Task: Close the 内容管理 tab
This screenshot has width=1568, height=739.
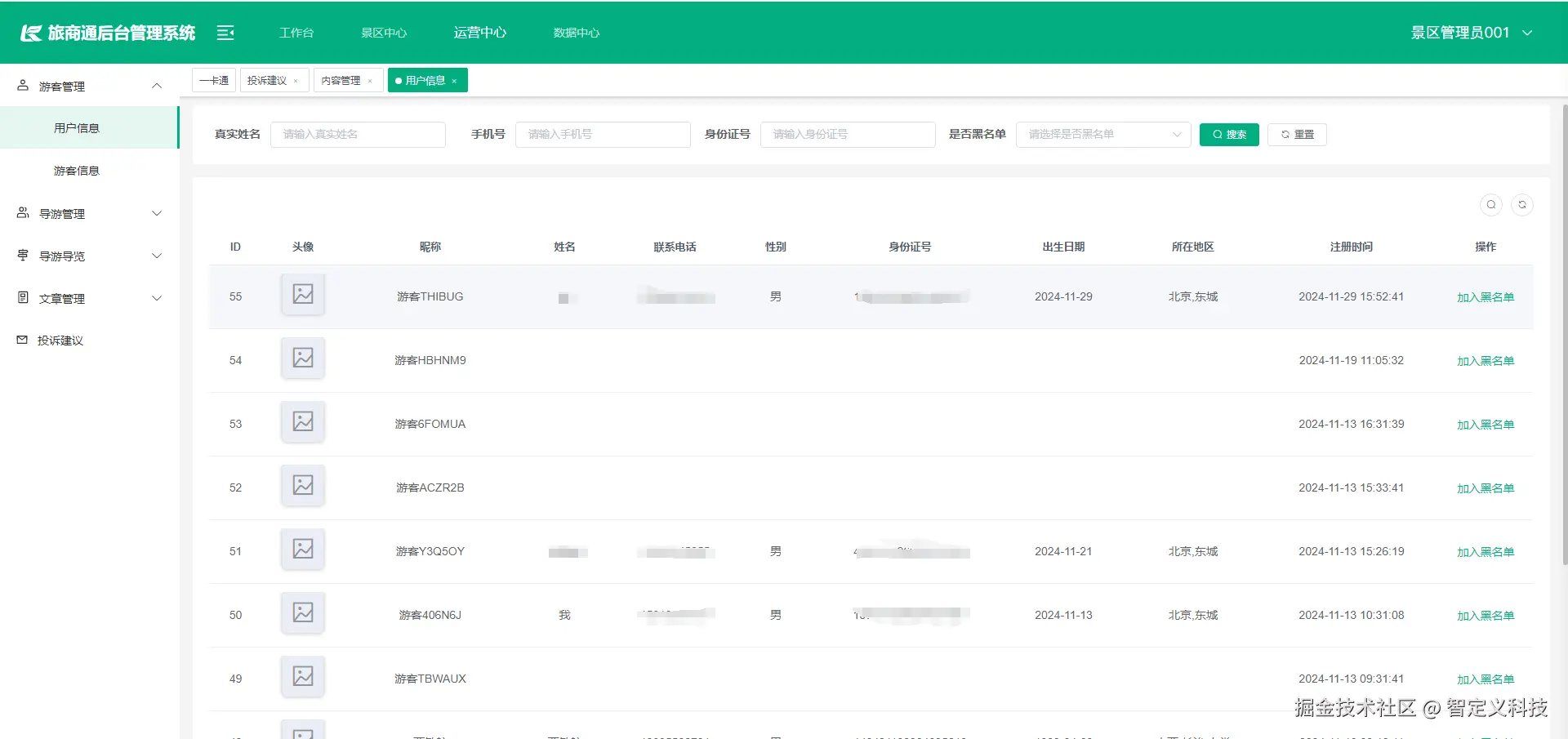Action: click(x=370, y=81)
